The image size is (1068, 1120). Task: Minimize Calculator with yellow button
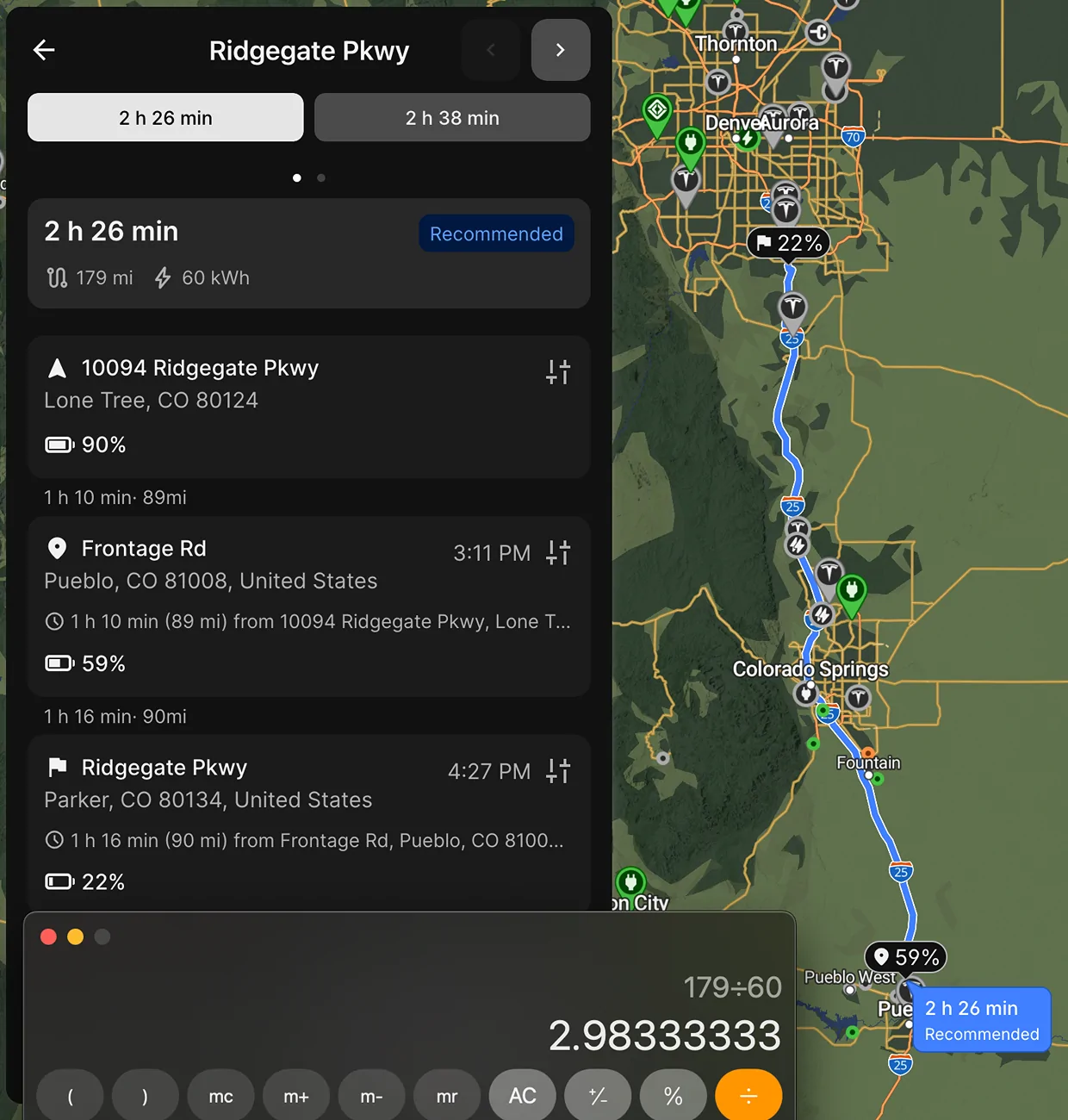pyautogui.click(x=76, y=936)
